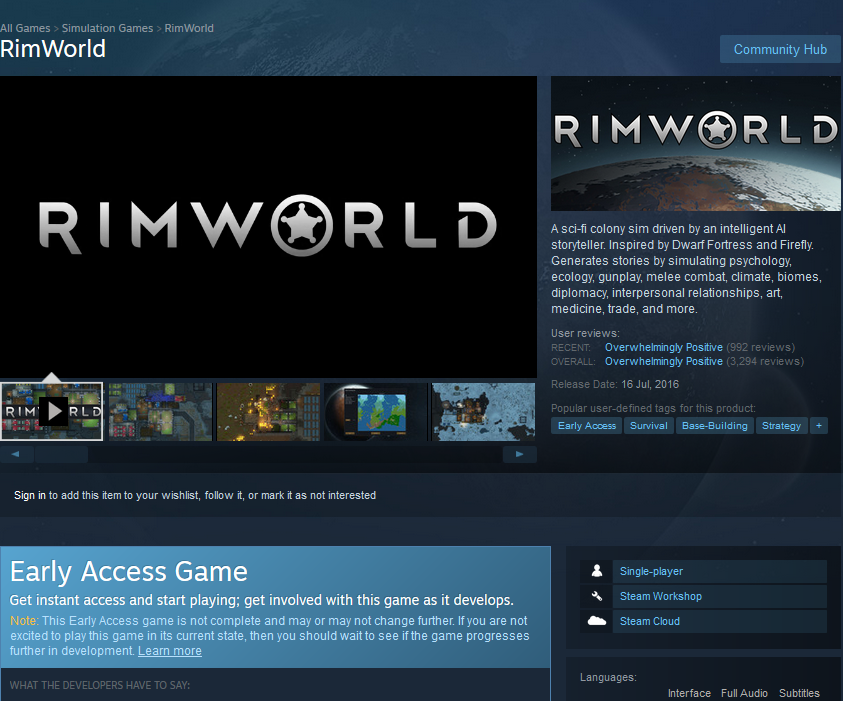The width and height of the screenshot is (843, 701).
Task: Click the Early Access Game heading
Action: 128,571
